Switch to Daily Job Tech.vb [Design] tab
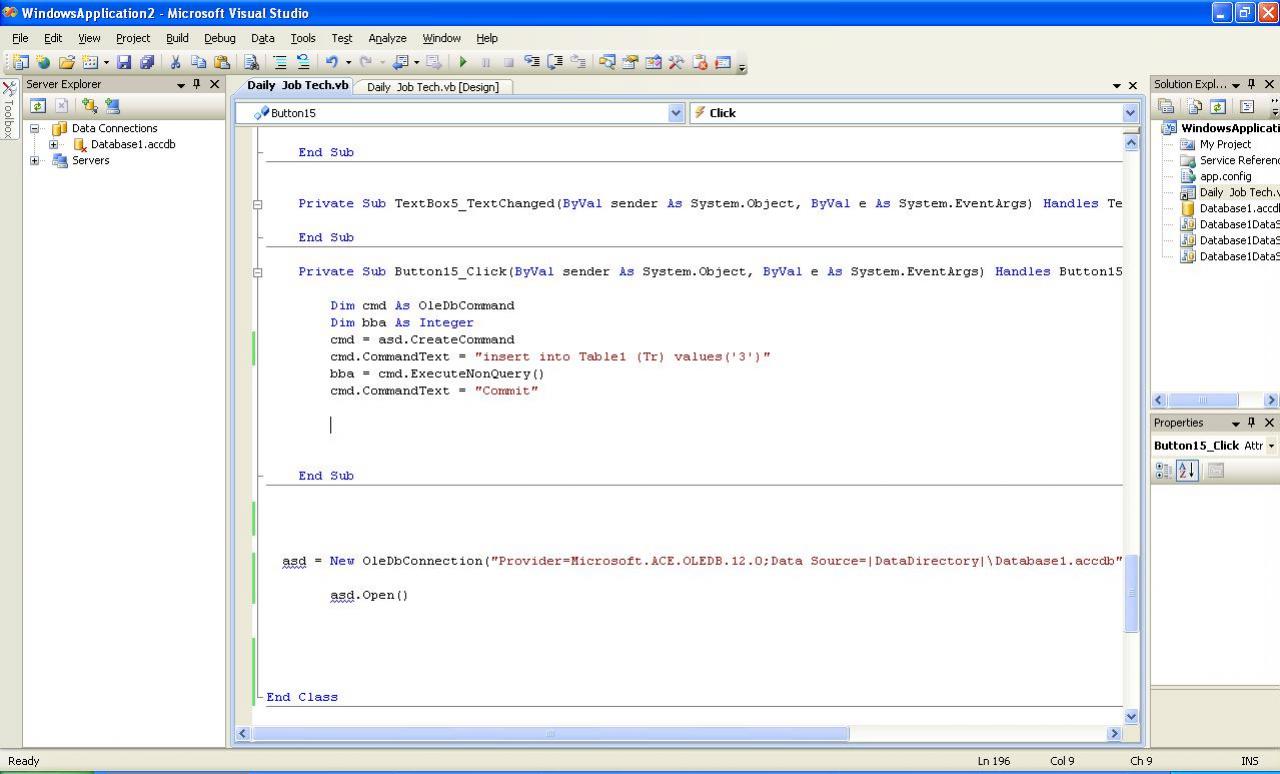Image resolution: width=1280 pixels, height=774 pixels. tap(432, 87)
